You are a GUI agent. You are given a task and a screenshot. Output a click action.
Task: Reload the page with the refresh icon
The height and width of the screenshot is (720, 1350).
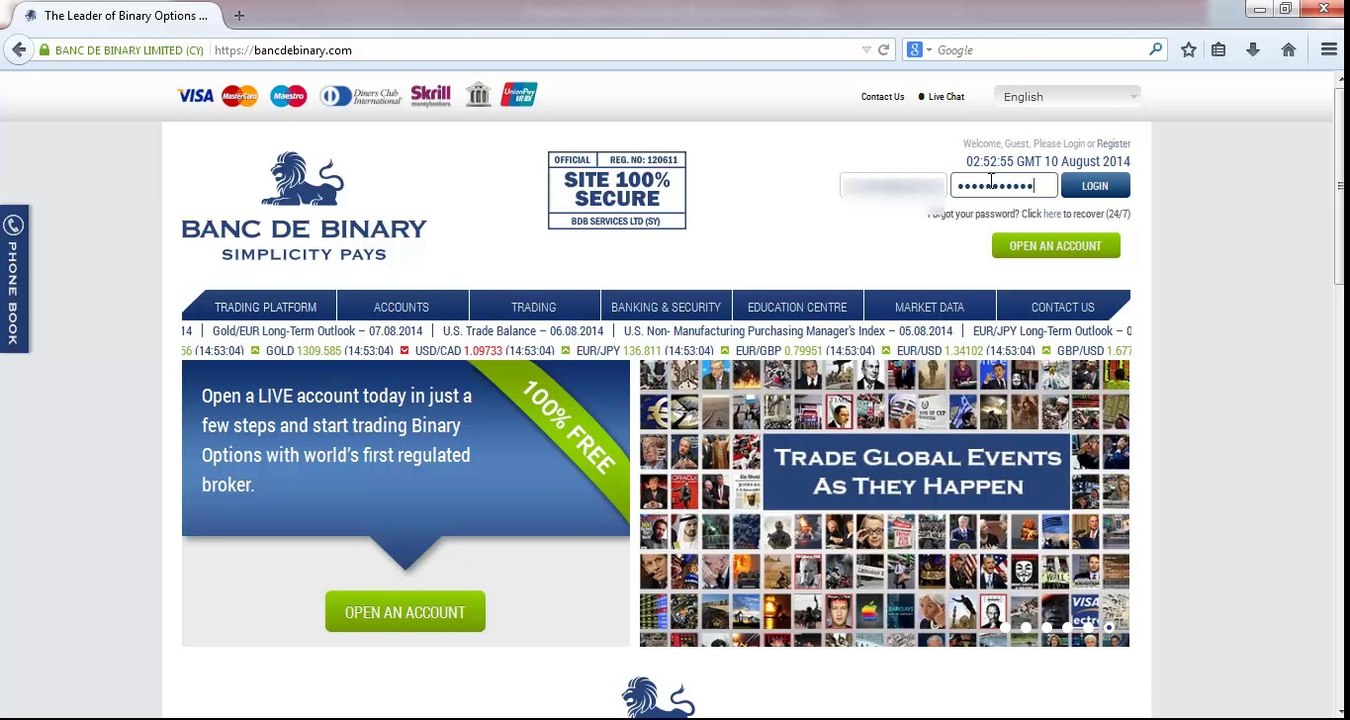tap(884, 50)
